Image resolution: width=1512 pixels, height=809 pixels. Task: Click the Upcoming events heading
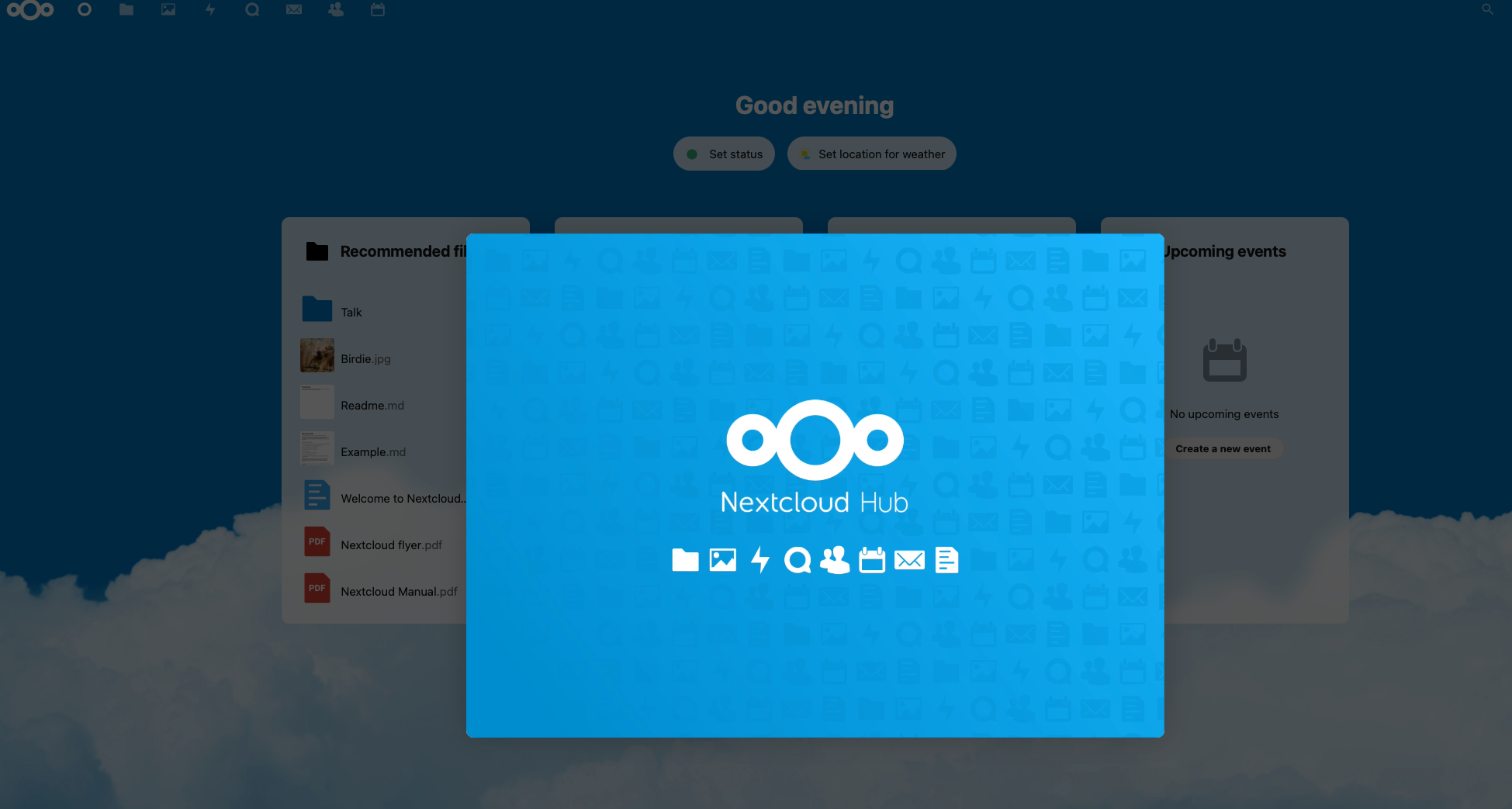[x=1225, y=251]
